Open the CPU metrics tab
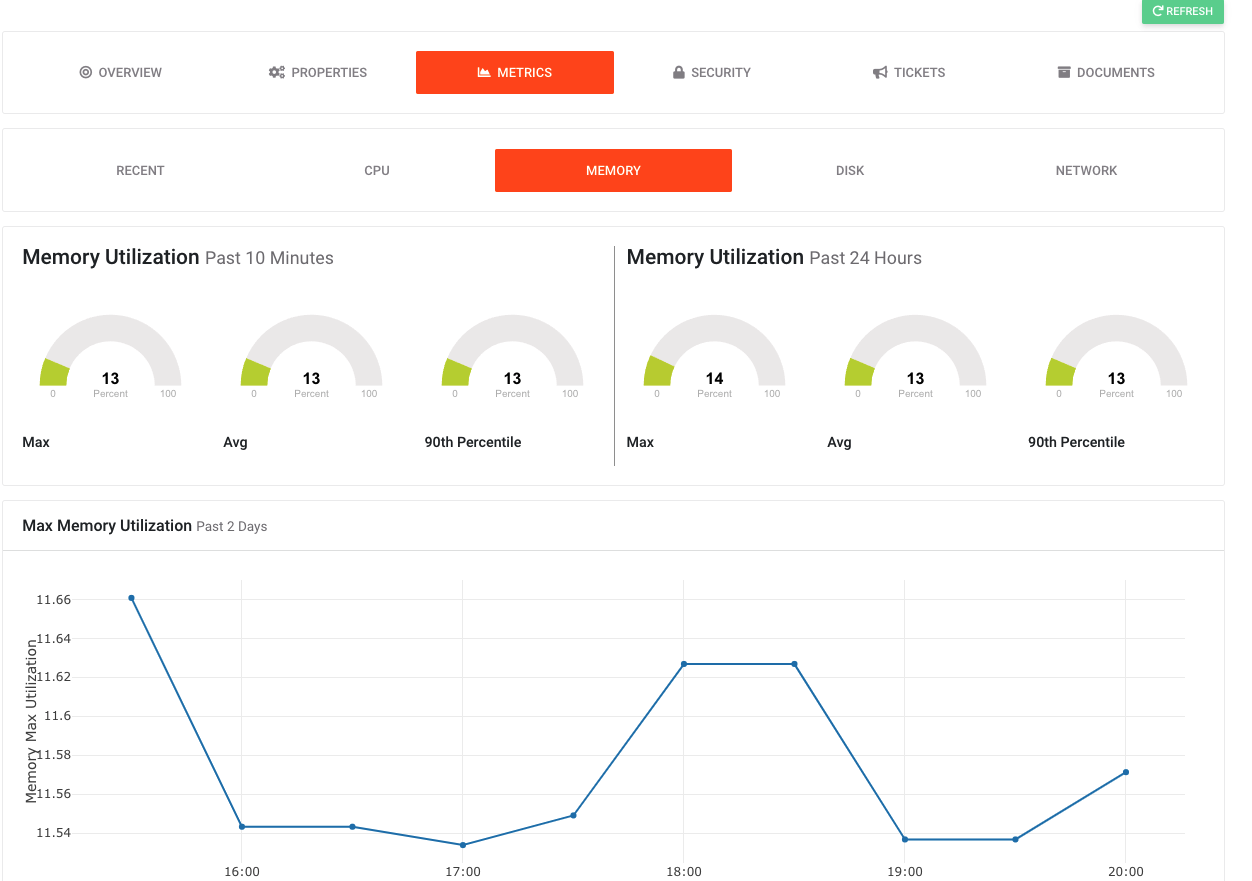Screen dimensions: 1252x881 coord(377,171)
